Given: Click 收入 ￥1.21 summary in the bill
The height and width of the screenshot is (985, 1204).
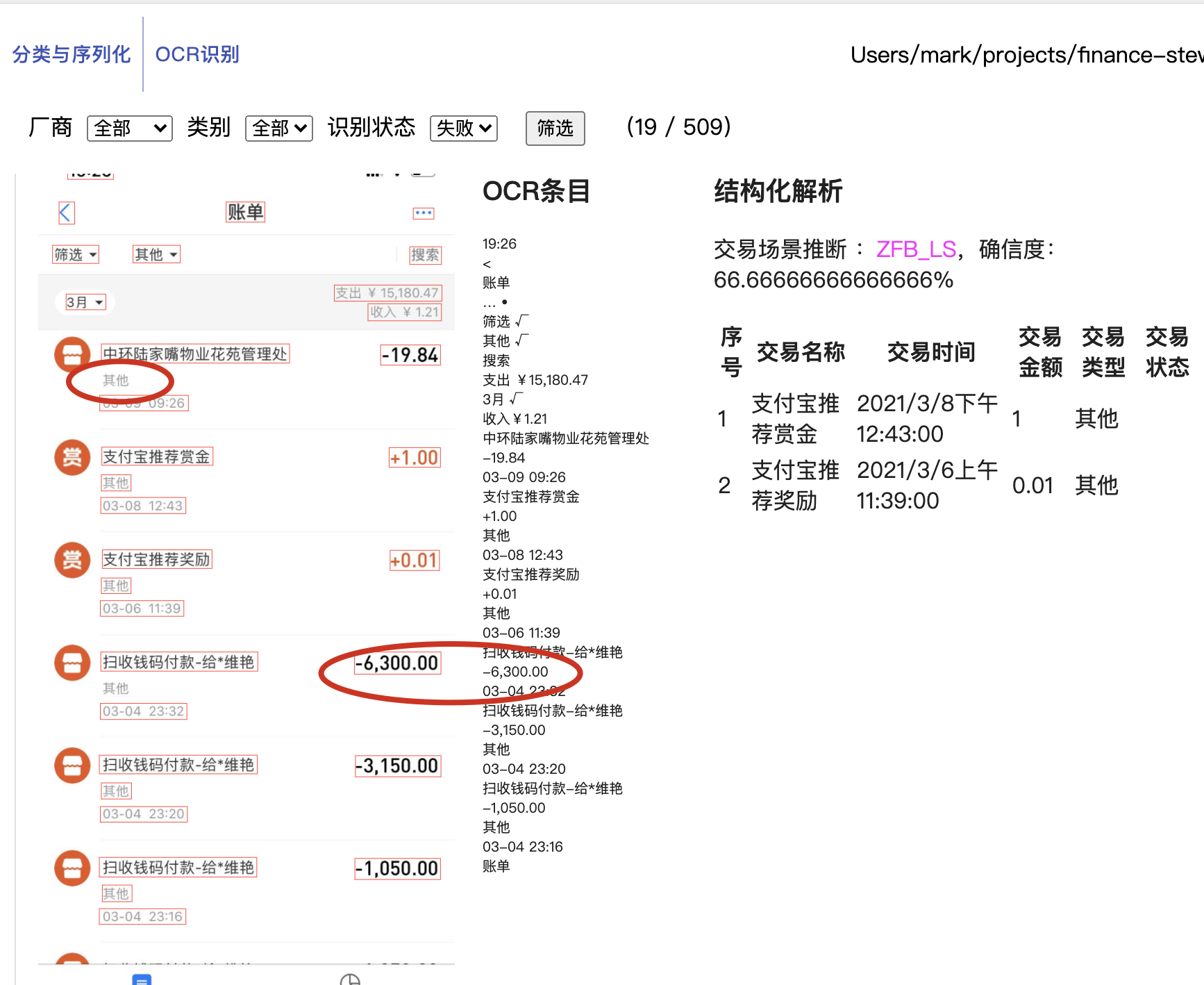Looking at the screenshot, I should (x=405, y=313).
